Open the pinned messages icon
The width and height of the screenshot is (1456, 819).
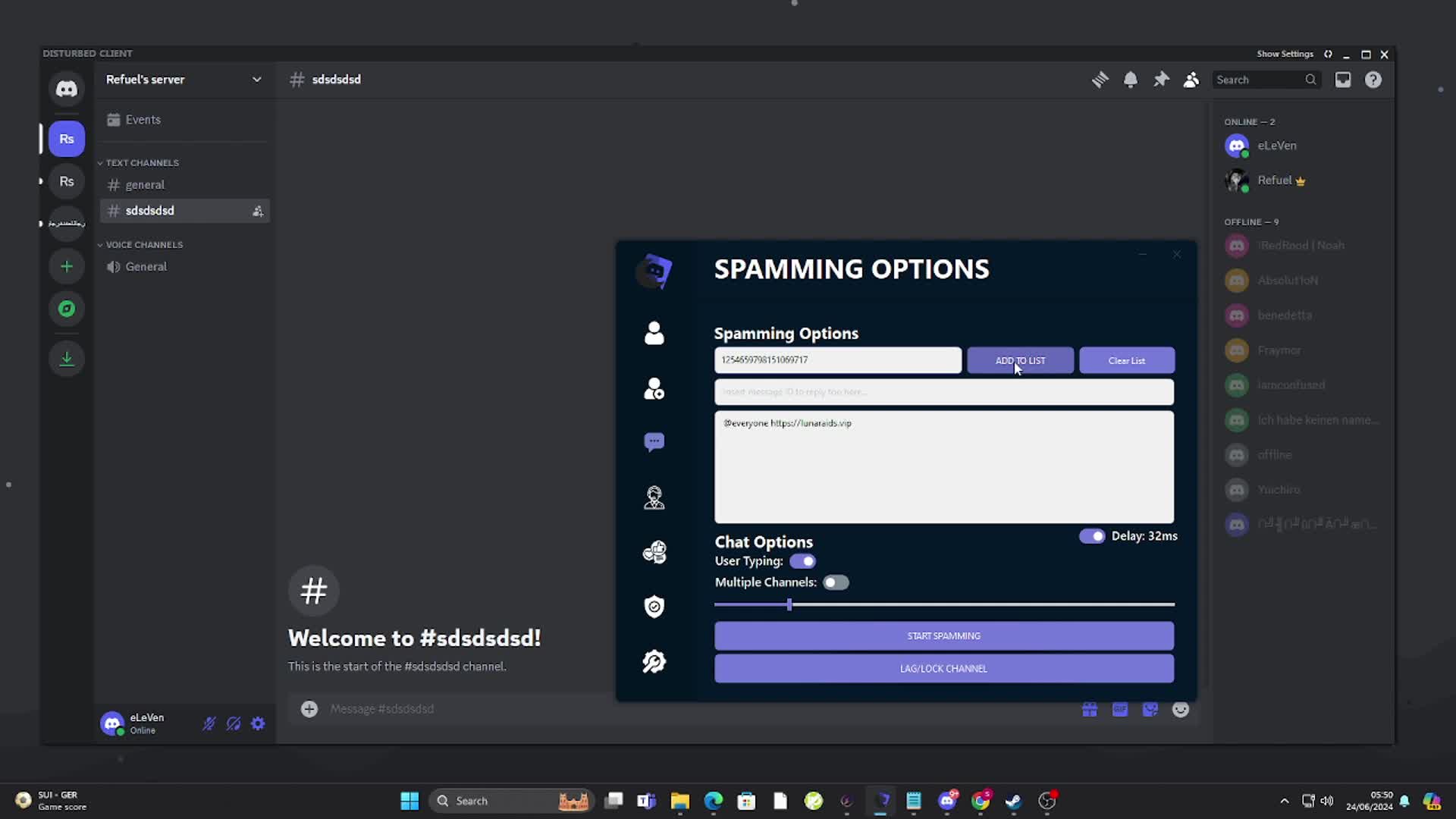(x=1161, y=79)
